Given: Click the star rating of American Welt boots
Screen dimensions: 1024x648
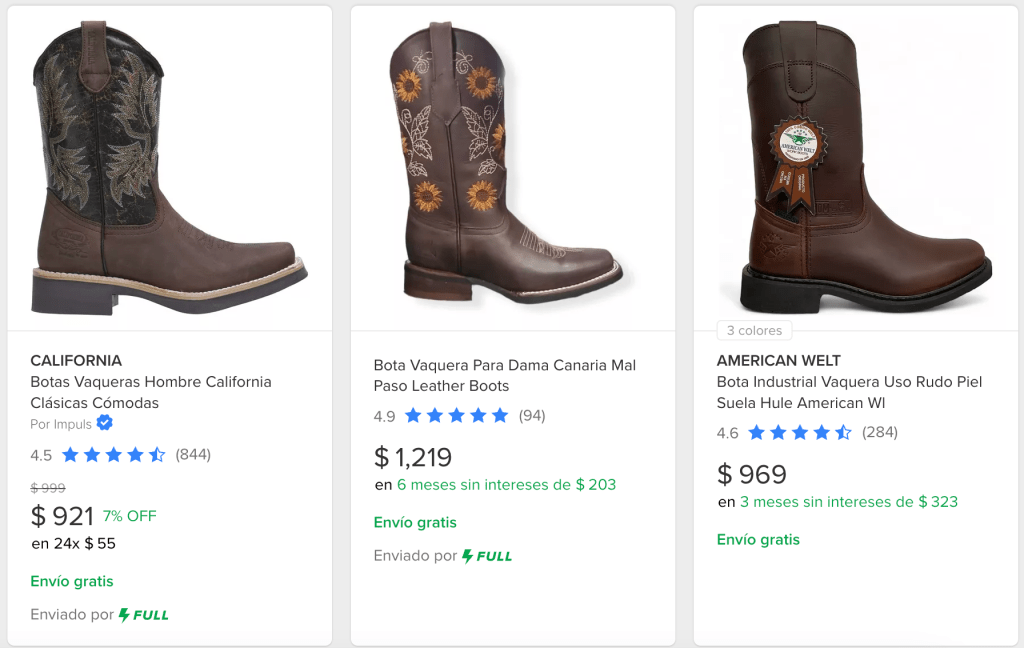Looking at the screenshot, I should pyautogui.click(x=800, y=433).
